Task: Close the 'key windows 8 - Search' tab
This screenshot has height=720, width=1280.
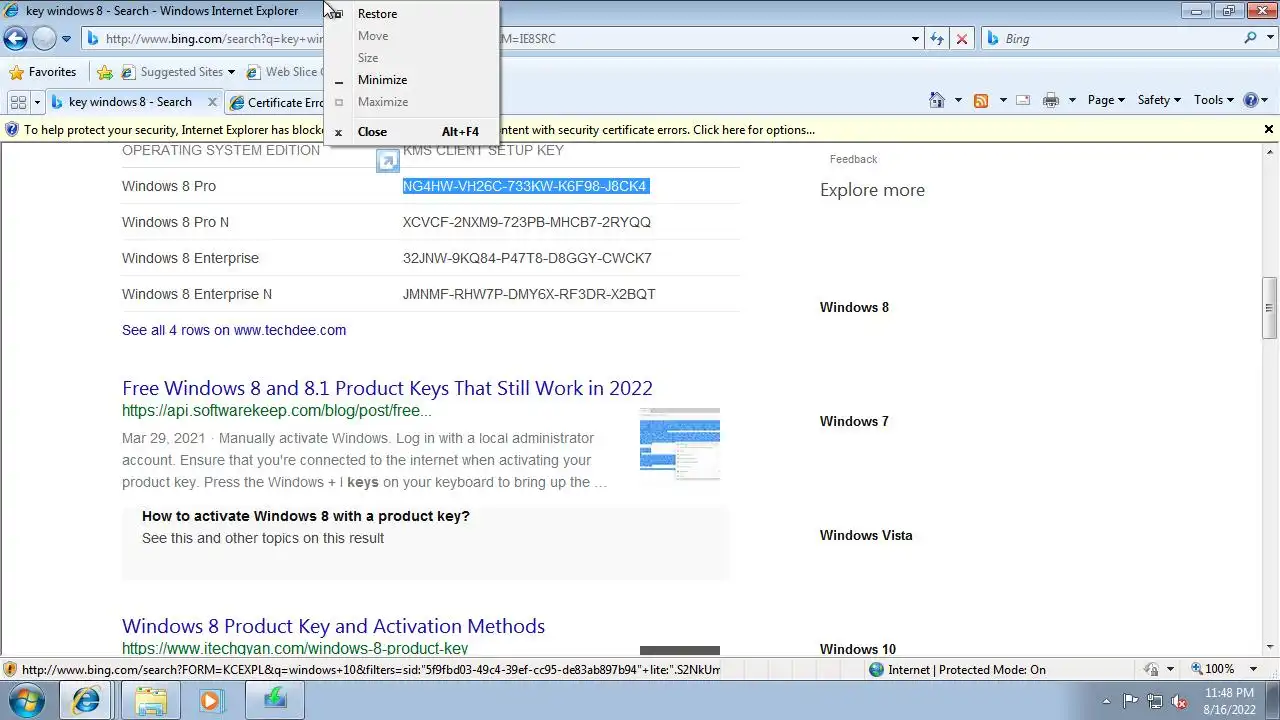Action: (x=213, y=102)
